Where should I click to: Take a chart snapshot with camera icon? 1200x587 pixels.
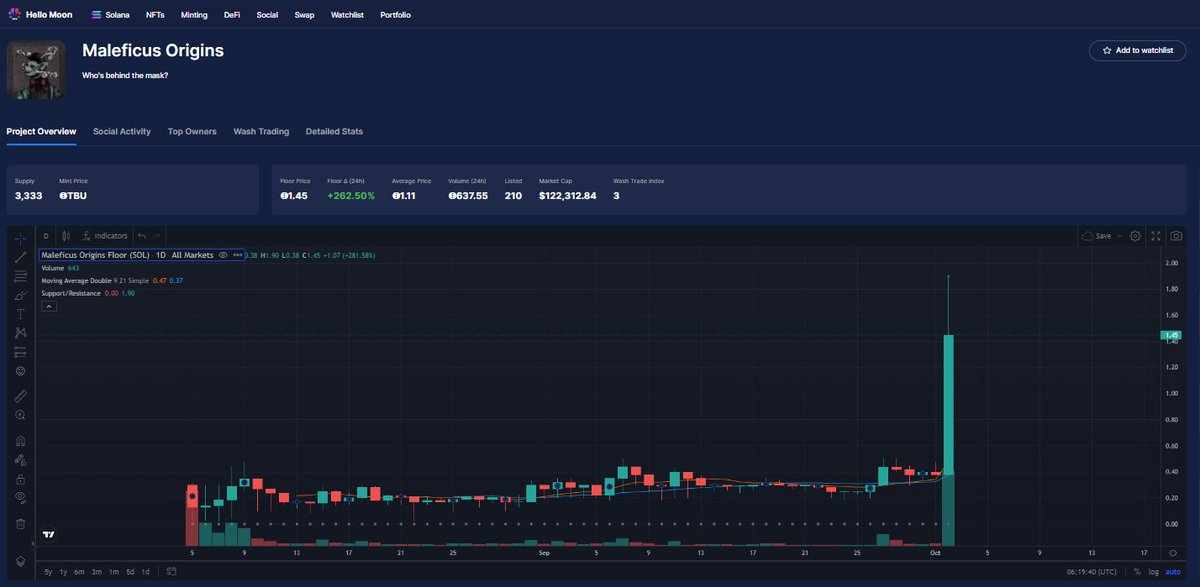1176,236
